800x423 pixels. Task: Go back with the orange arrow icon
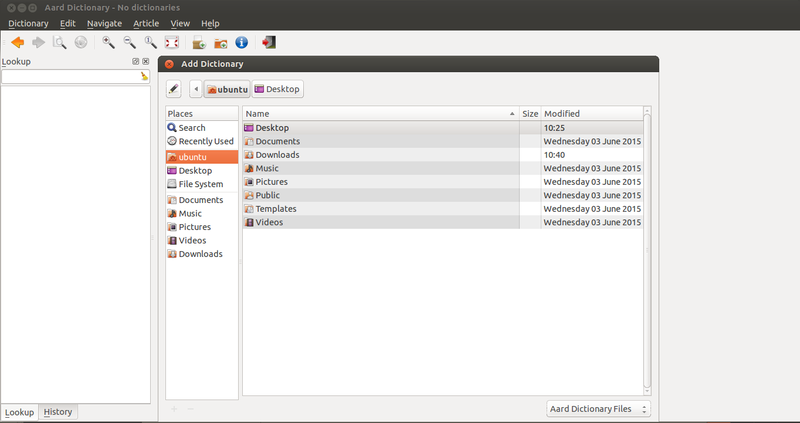pos(18,42)
